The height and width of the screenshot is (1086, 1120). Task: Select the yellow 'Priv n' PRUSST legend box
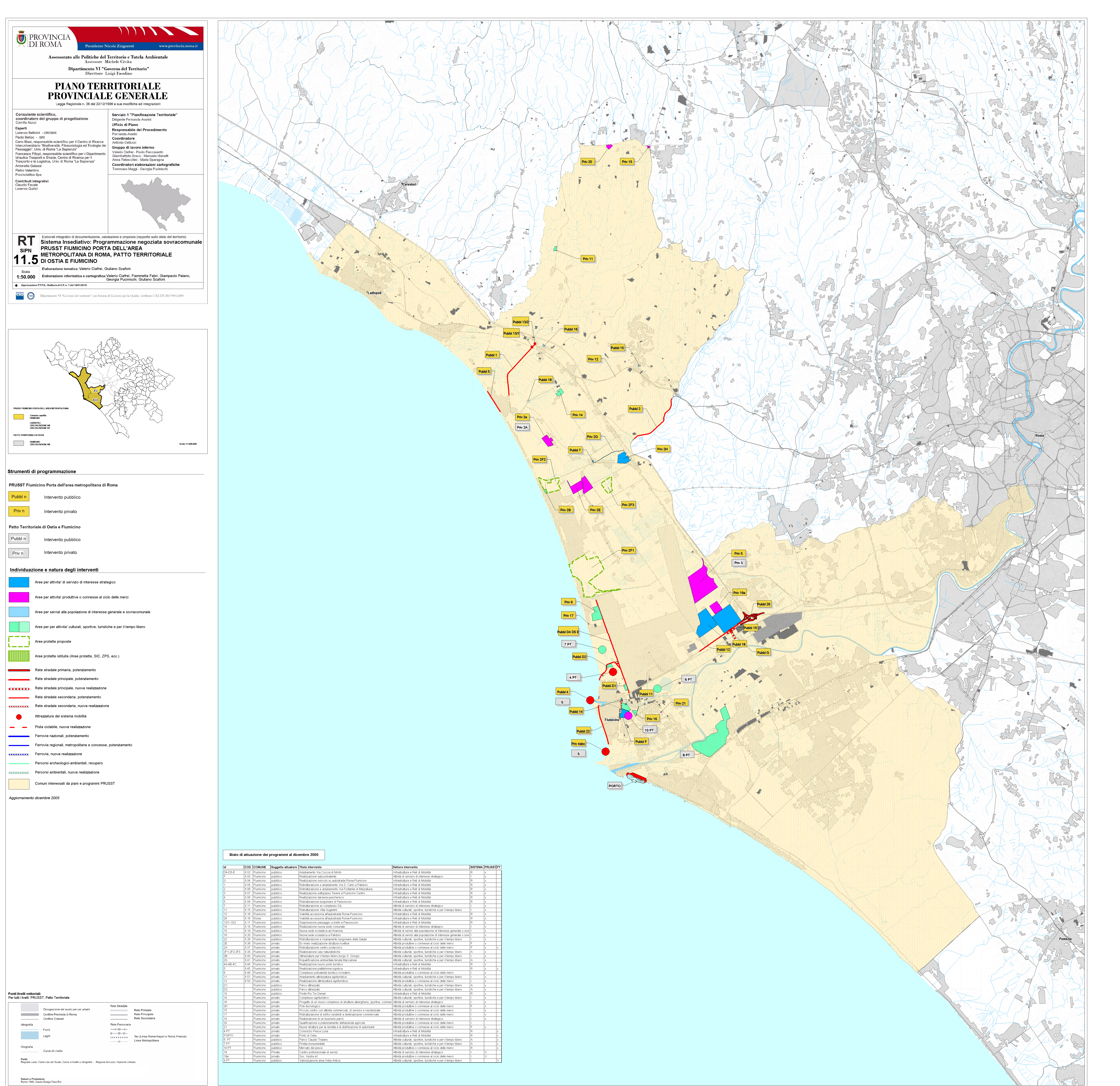pyautogui.click(x=19, y=511)
